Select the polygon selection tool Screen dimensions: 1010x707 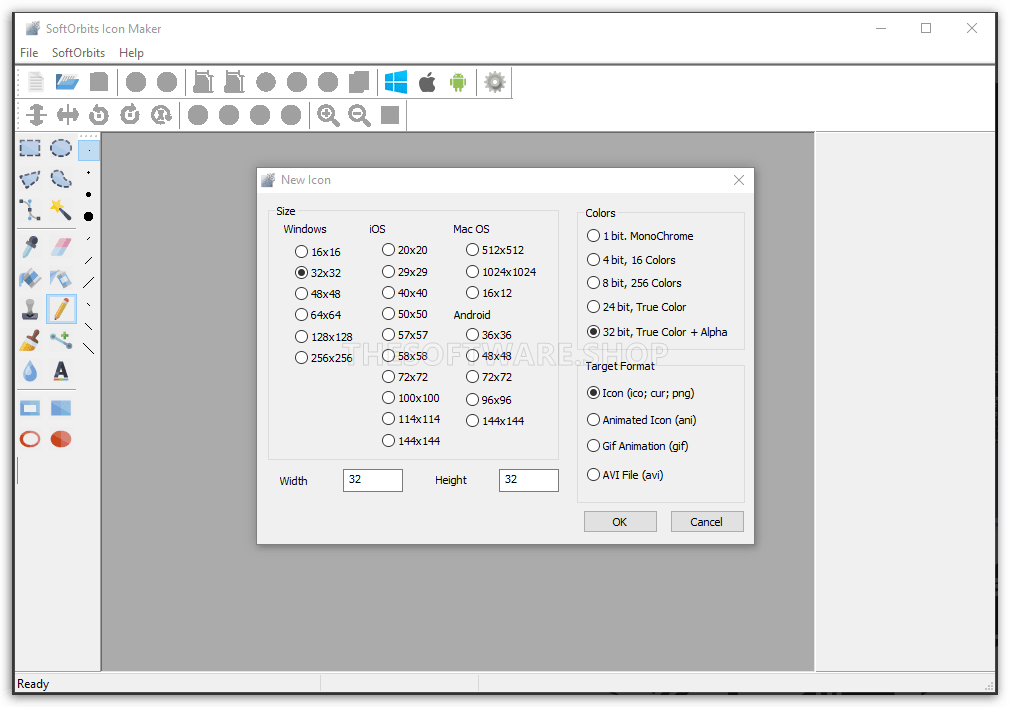click(x=30, y=179)
